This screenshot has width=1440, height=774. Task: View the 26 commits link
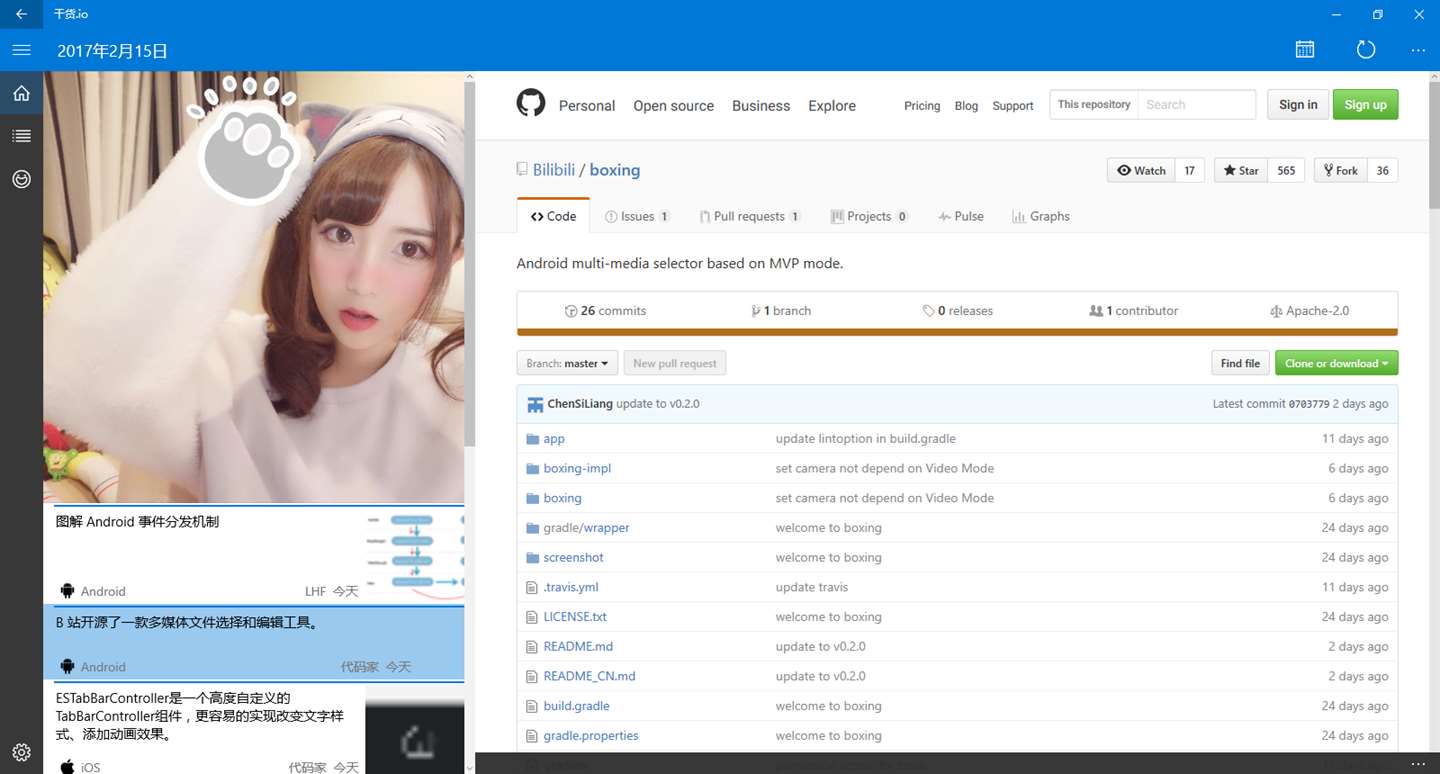606,311
